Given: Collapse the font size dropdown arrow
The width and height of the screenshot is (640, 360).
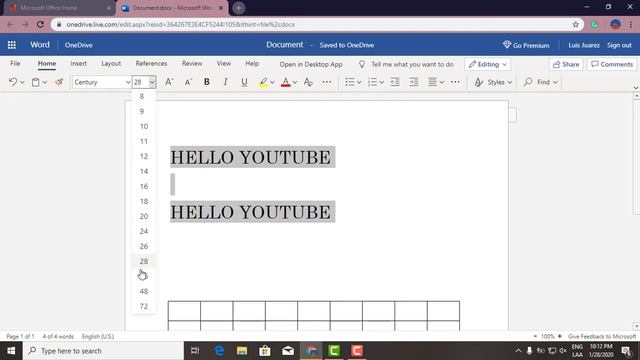Looking at the screenshot, I should tap(152, 82).
